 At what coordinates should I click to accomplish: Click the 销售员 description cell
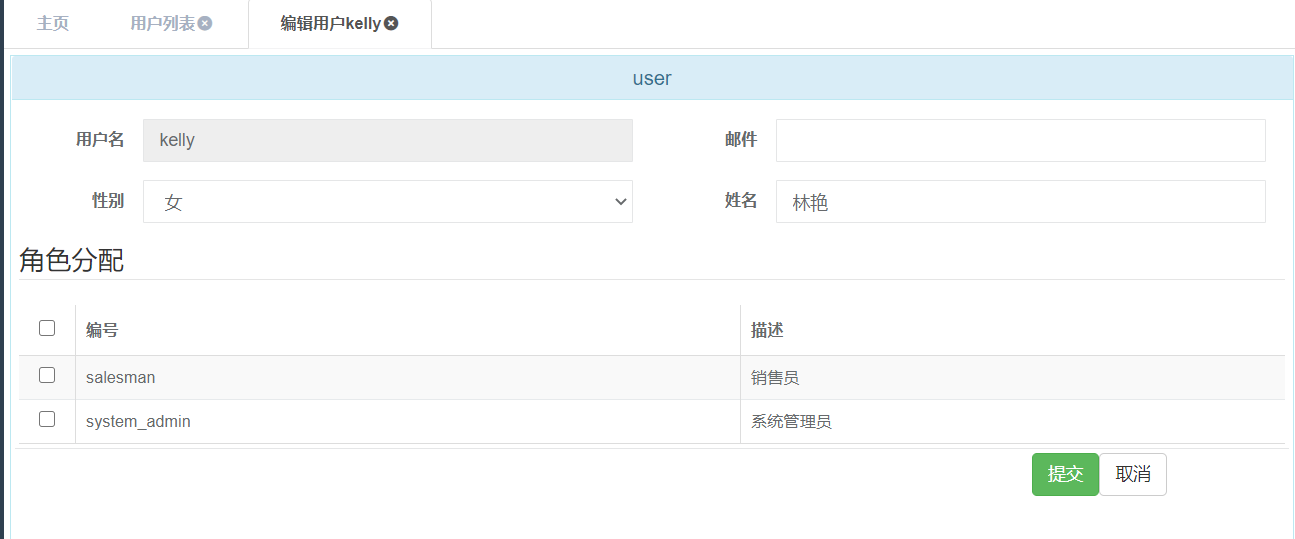[x=1013, y=378]
